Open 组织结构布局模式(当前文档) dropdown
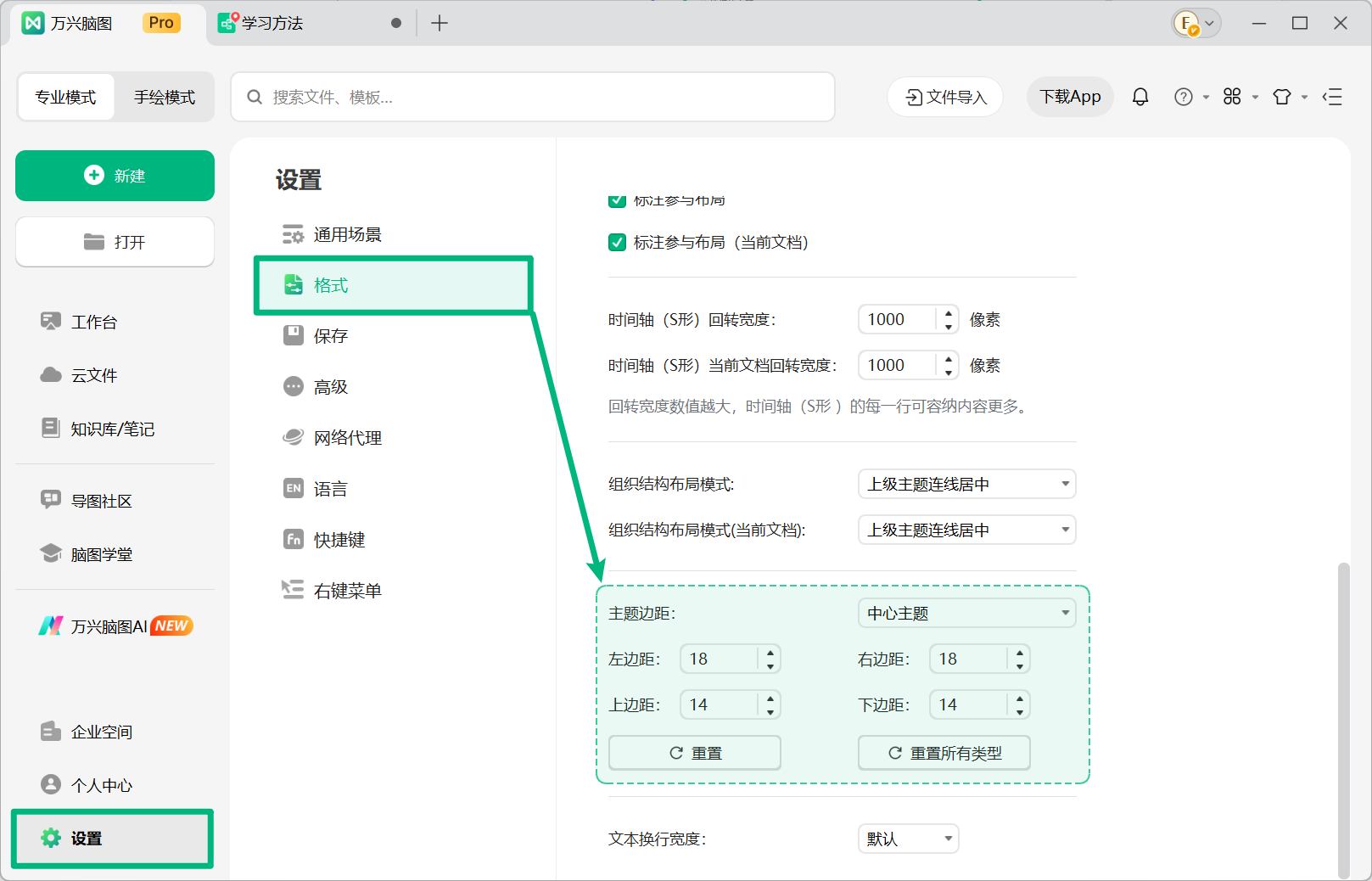The height and width of the screenshot is (881, 1372). click(x=967, y=530)
